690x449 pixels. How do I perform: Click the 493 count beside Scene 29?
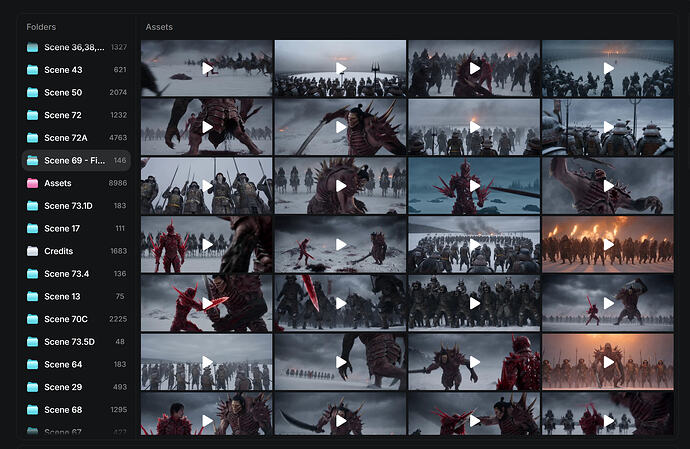[120, 387]
